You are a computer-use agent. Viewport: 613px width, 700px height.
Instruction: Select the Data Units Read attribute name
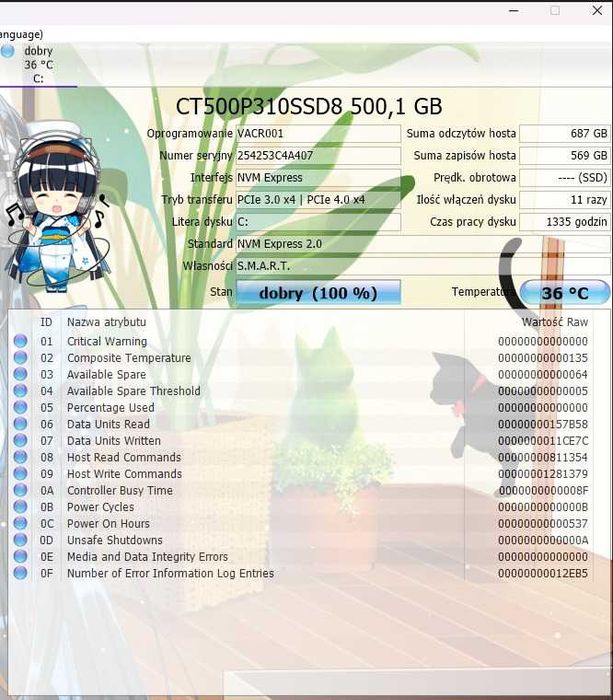pos(108,424)
